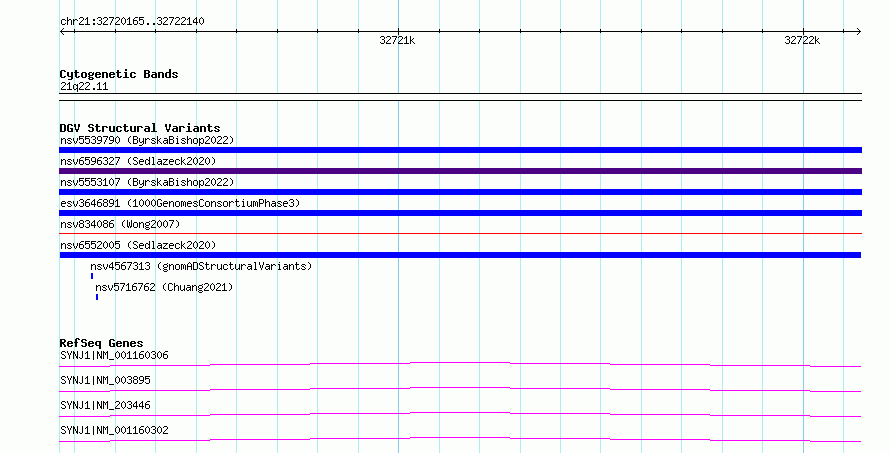Select the small blue marker under nsv4567313
This screenshot has height=453, width=890.
coord(92,276)
